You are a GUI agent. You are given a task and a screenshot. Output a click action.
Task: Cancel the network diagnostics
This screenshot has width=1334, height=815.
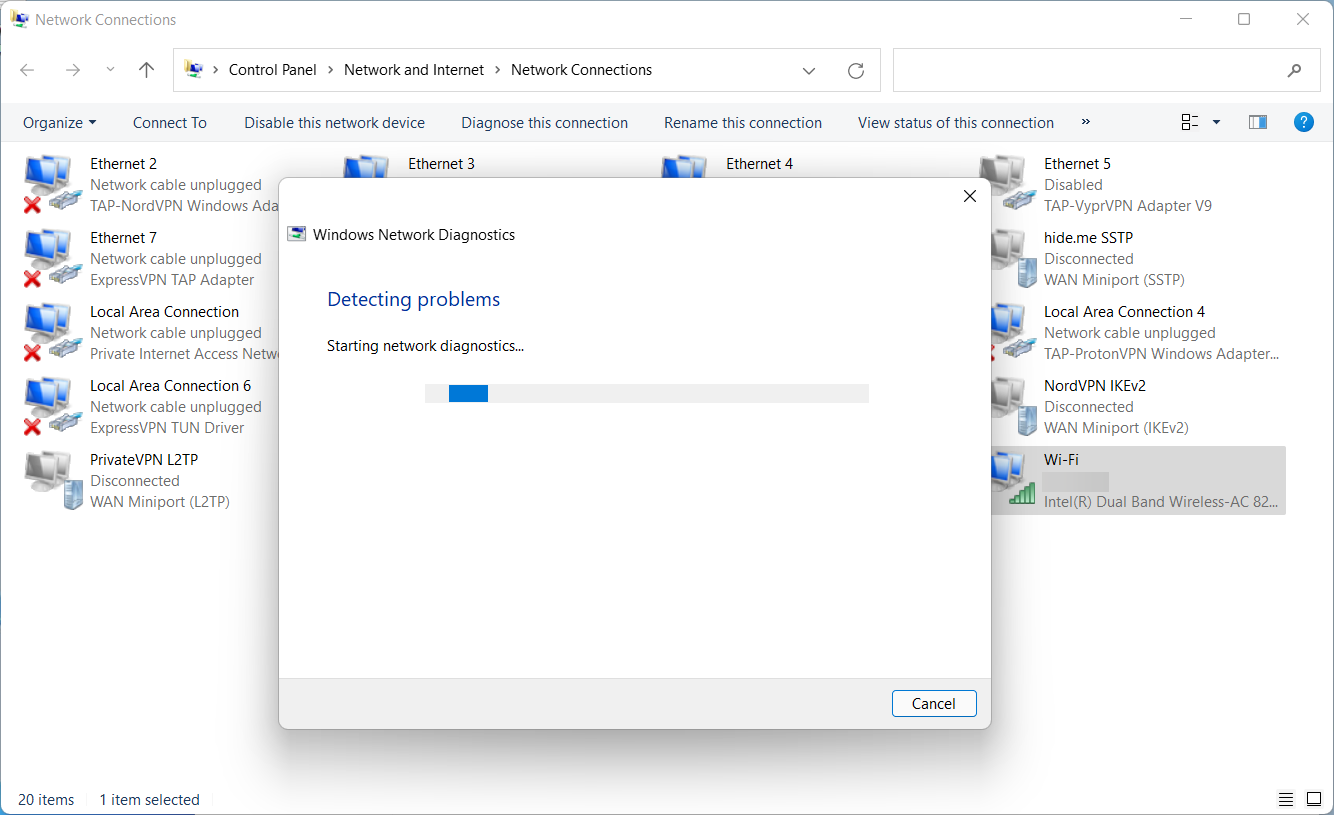pos(933,703)
